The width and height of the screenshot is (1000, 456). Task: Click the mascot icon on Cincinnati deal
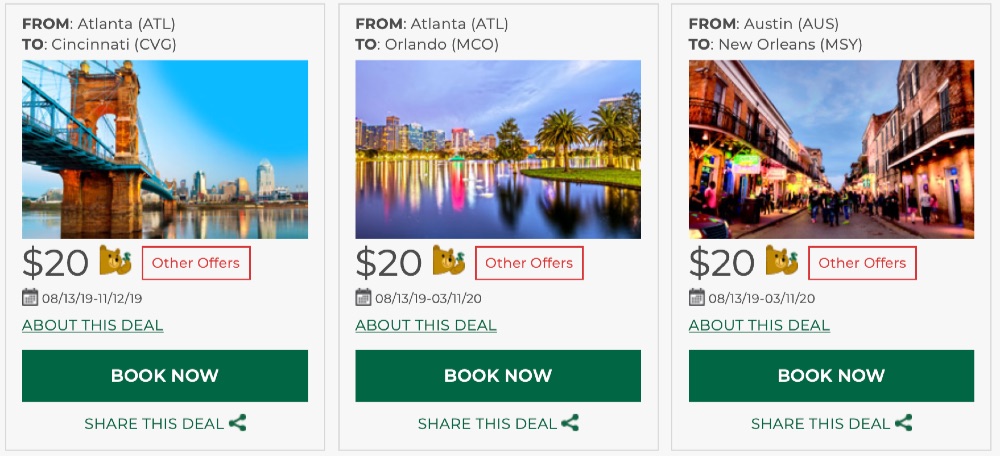click(115, 262)
